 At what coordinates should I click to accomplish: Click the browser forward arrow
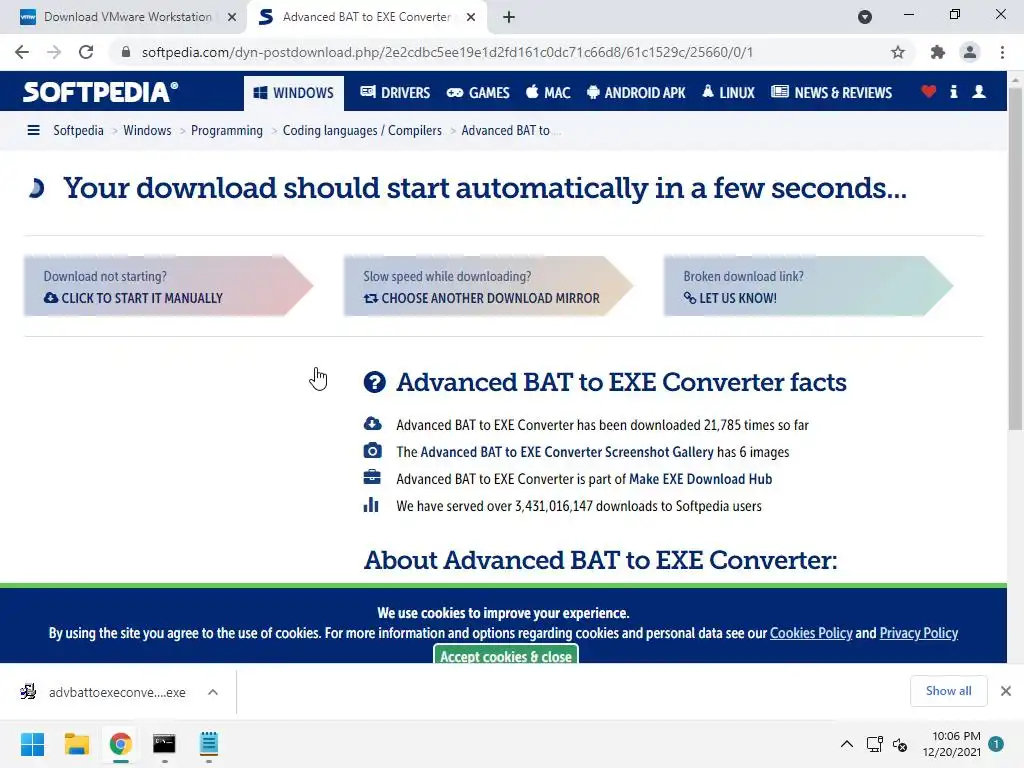pyautogui.click(x=54, y=52)
